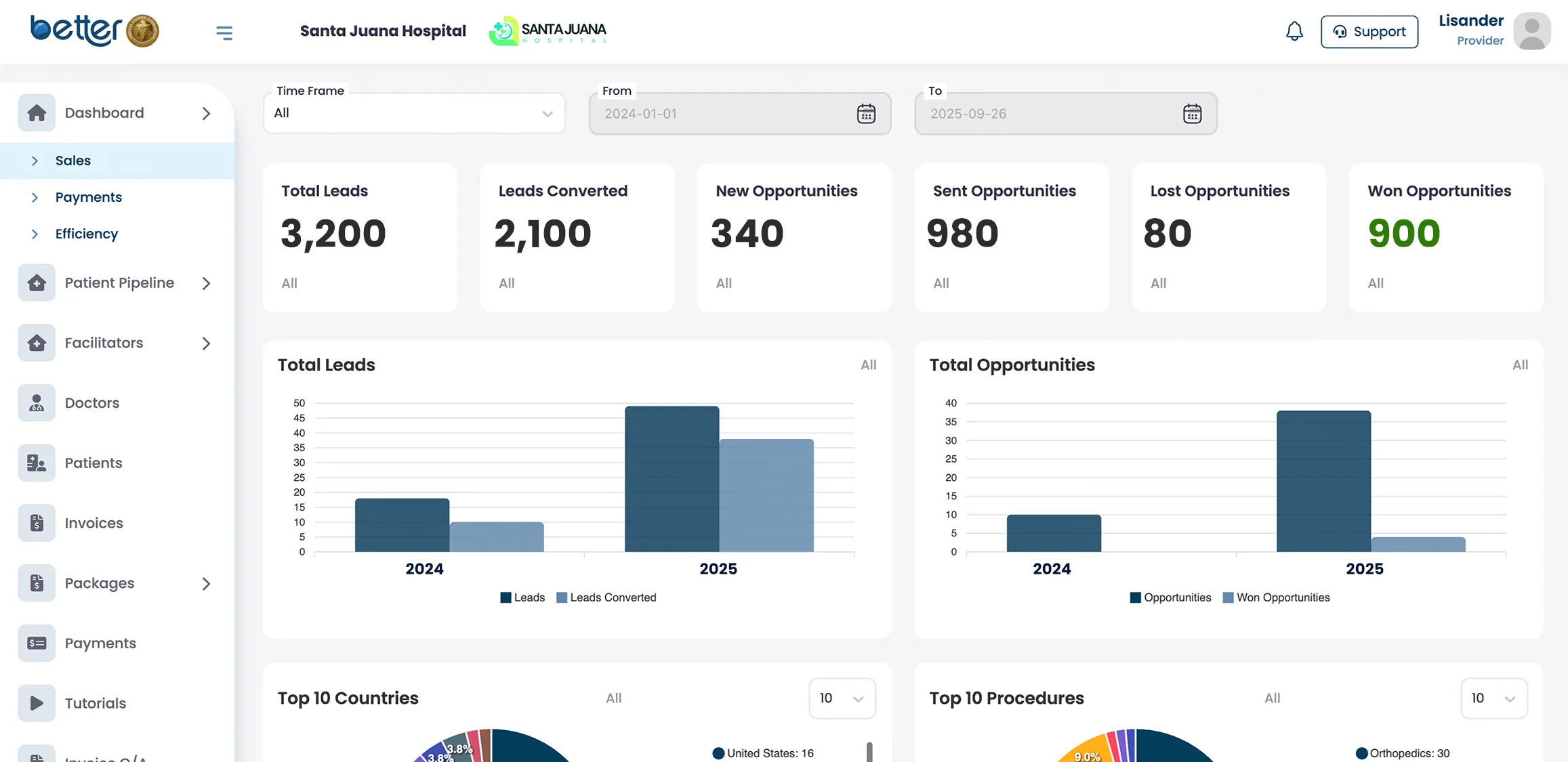Toggle Leads Converted legend entry
1568x762 pixels.
pos(606,597)
